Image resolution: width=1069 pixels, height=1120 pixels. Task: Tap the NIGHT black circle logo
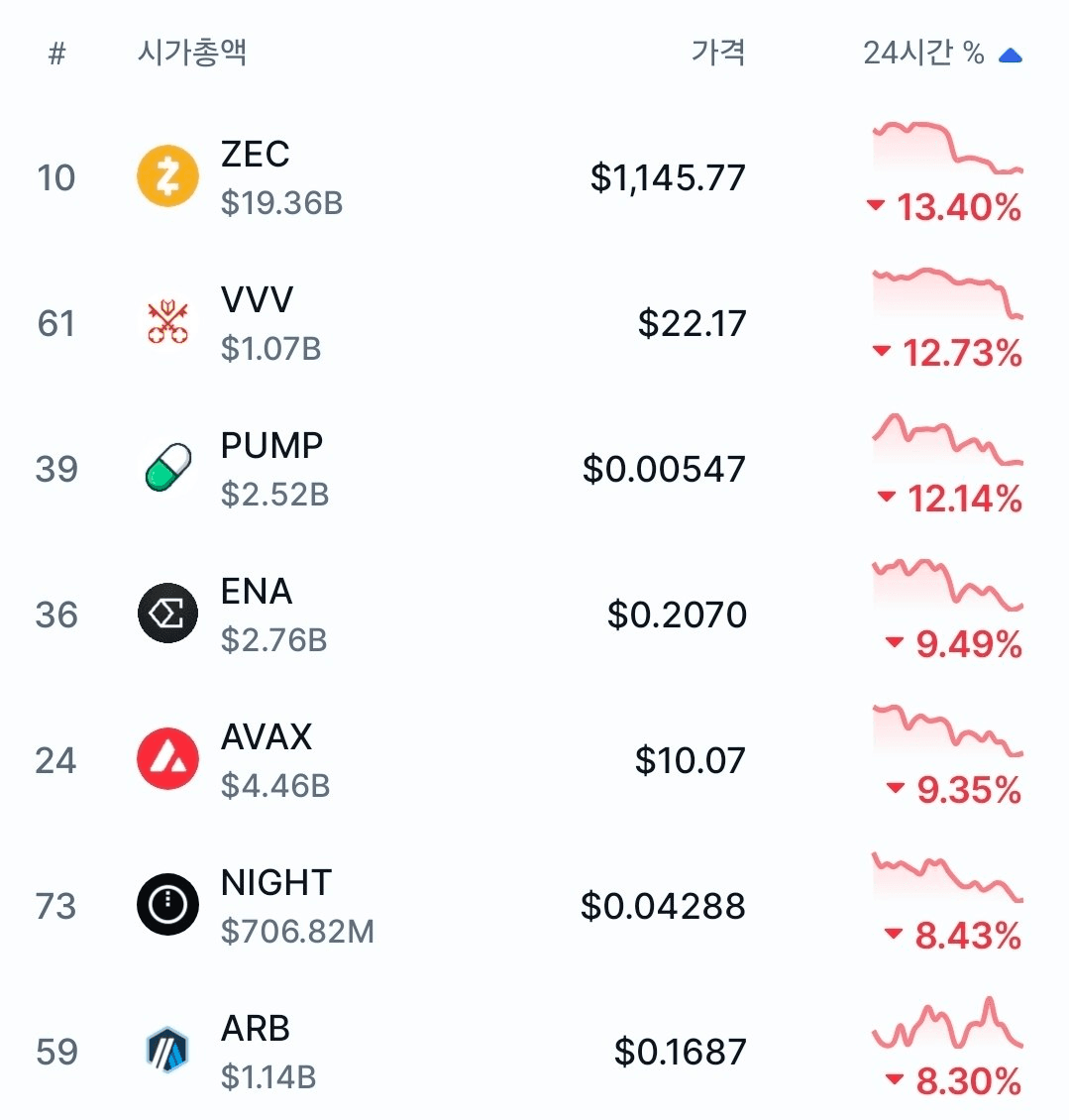tap(167, 904)
